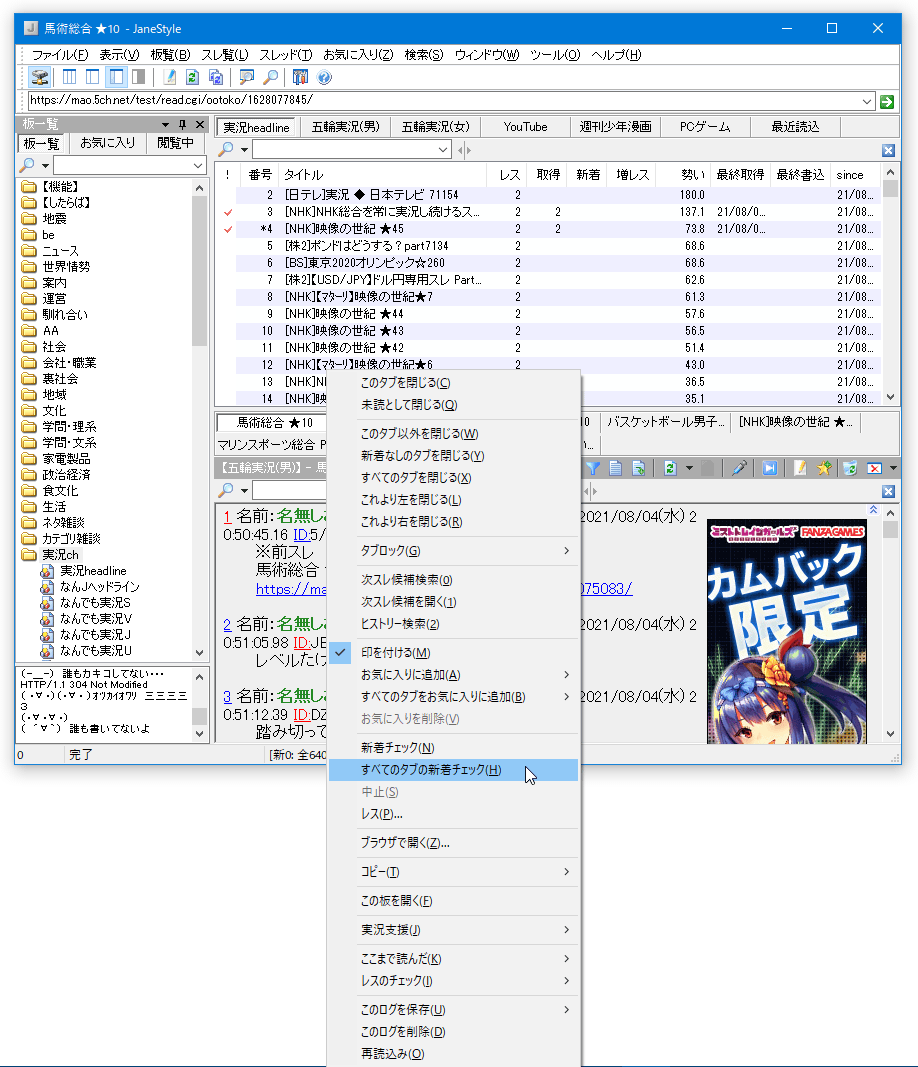Select なんでも実況J in the board tree

(95, 635)
